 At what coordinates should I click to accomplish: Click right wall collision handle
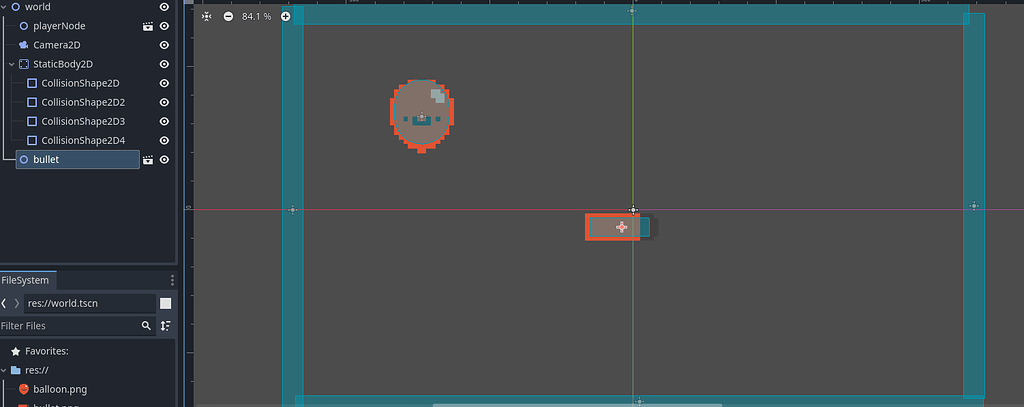[974, 206]
